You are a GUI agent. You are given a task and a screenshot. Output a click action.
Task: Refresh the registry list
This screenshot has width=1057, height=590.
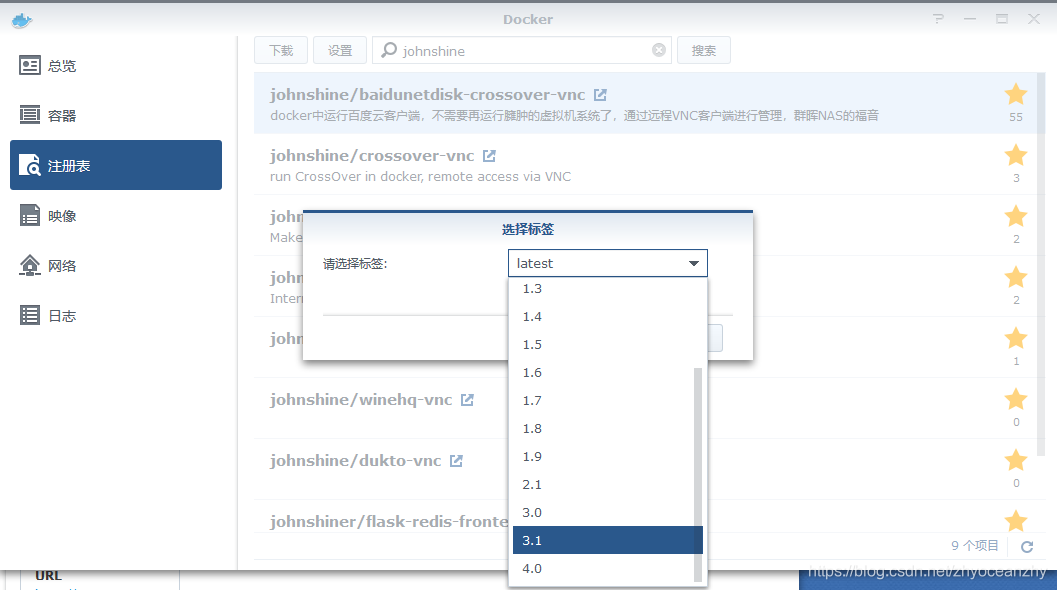tap(1027, 547)
